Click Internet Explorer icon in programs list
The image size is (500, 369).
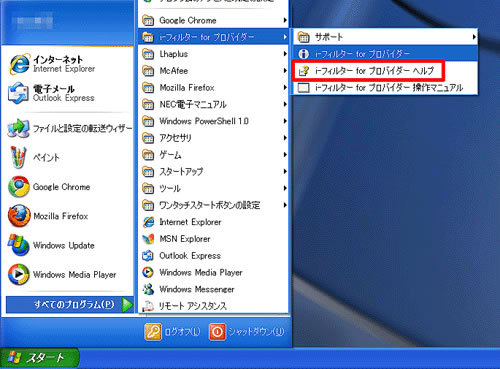148,222
